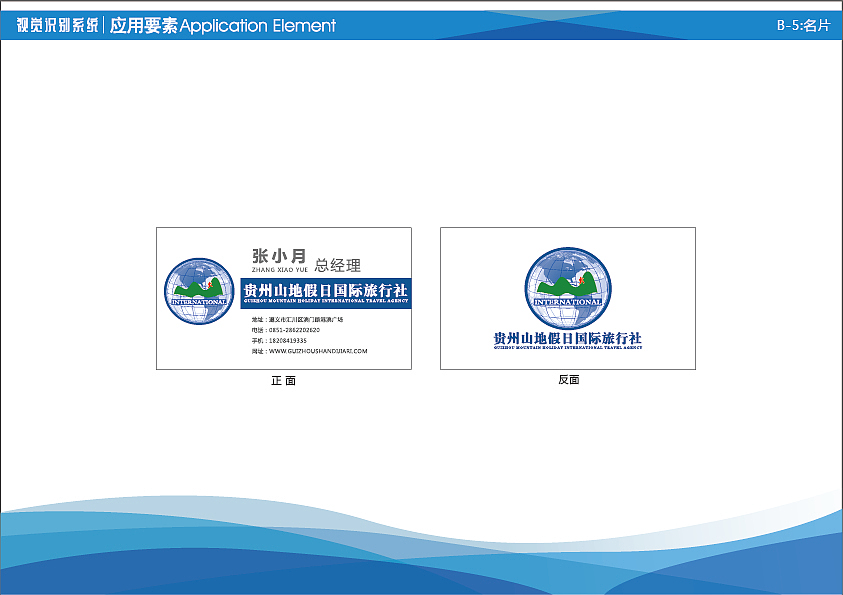
Task: Click the globe logo on the front card
Action: click(x=199, y=291)
